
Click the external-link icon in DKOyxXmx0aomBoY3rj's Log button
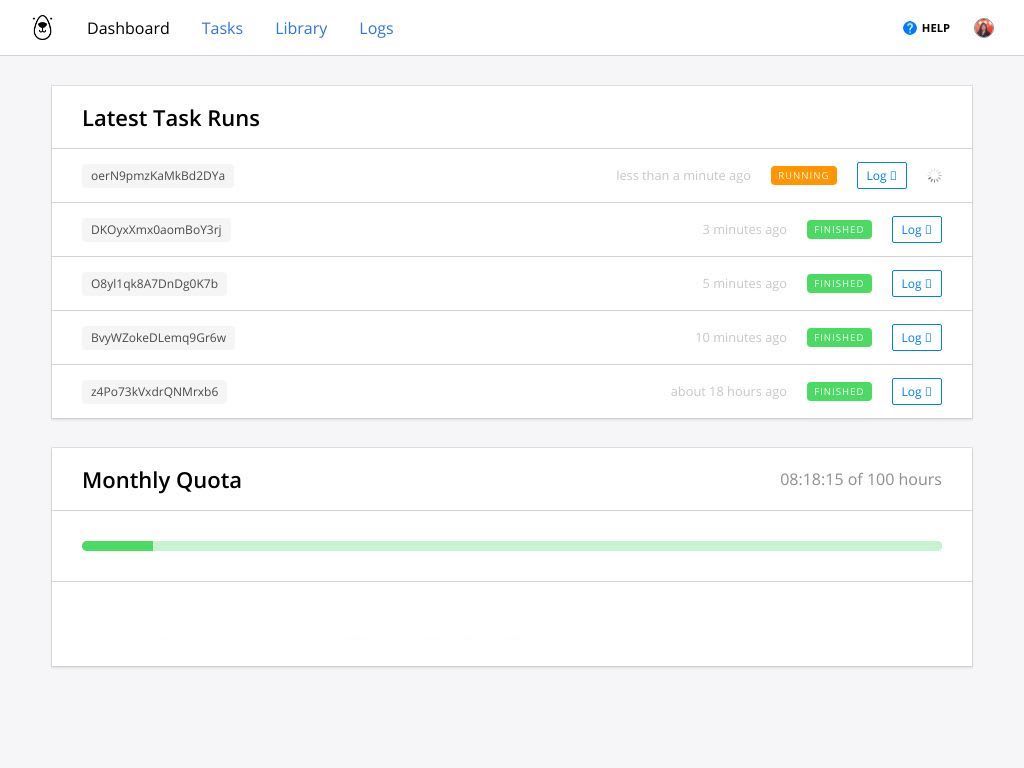(x=928, y=229)
